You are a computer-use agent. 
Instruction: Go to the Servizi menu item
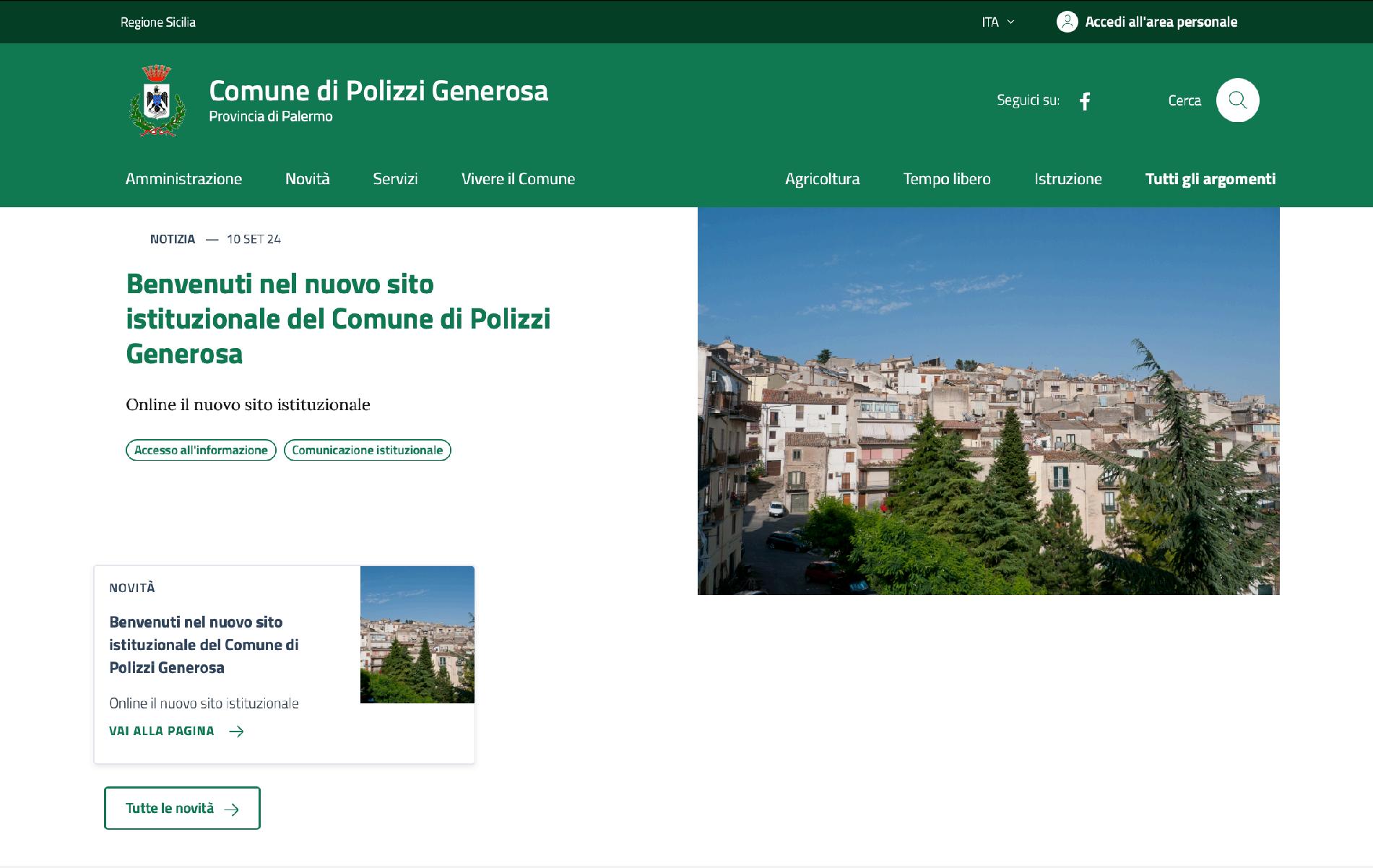pos(395,179)
